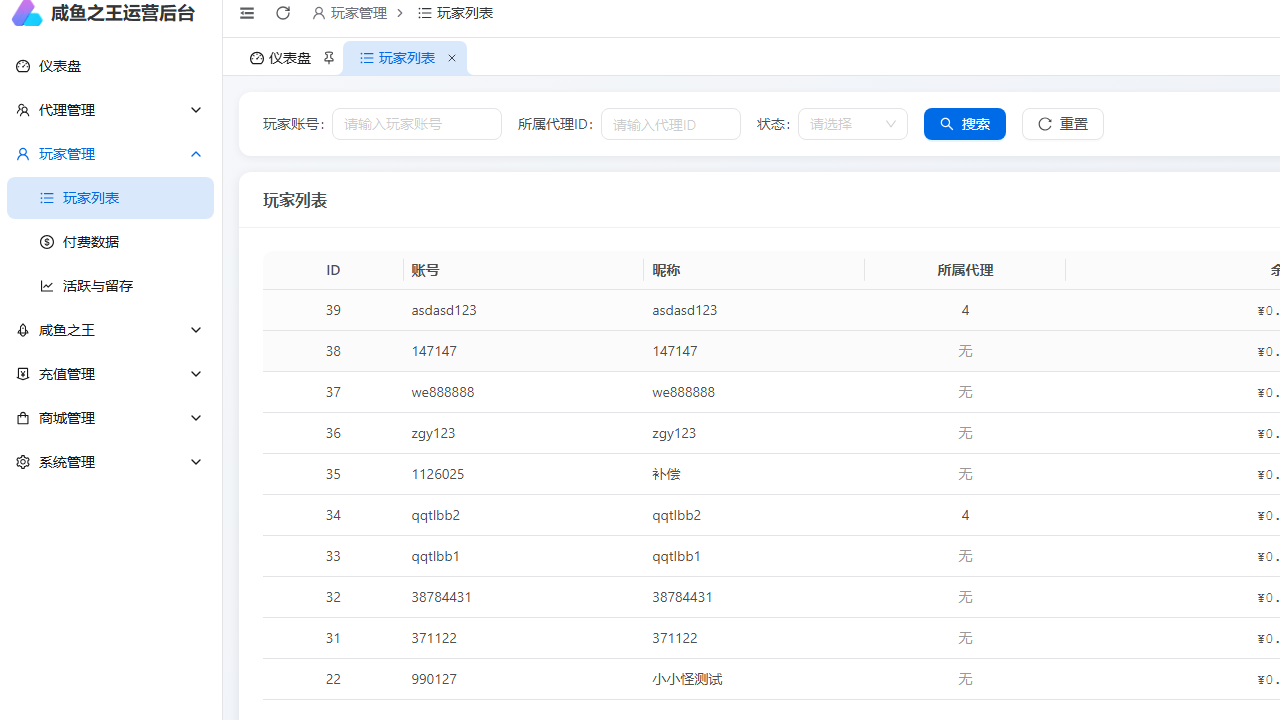The image size is (1280, 720).
Task: Expand the 代理管理 menu
Action: click(110, 110)
